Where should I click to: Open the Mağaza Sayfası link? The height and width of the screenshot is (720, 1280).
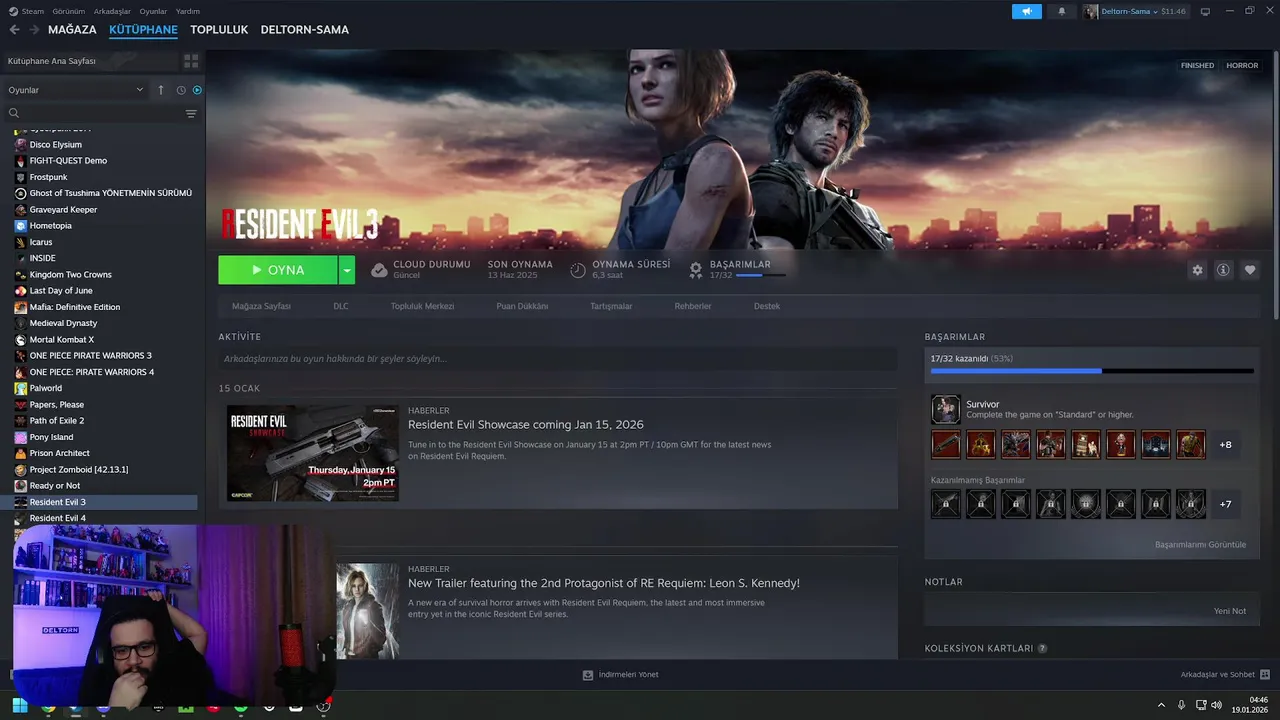(261, 306)
